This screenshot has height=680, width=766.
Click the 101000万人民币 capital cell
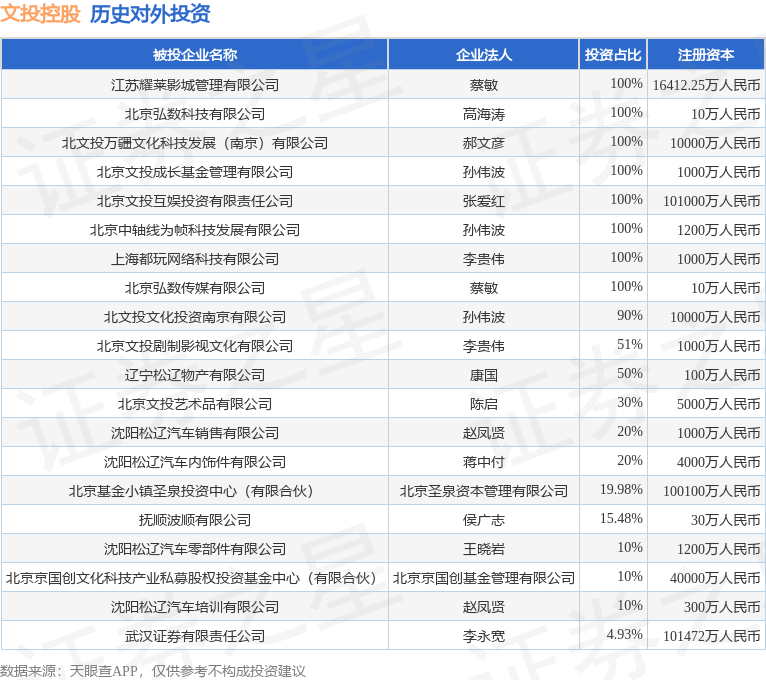pos(706,201)
